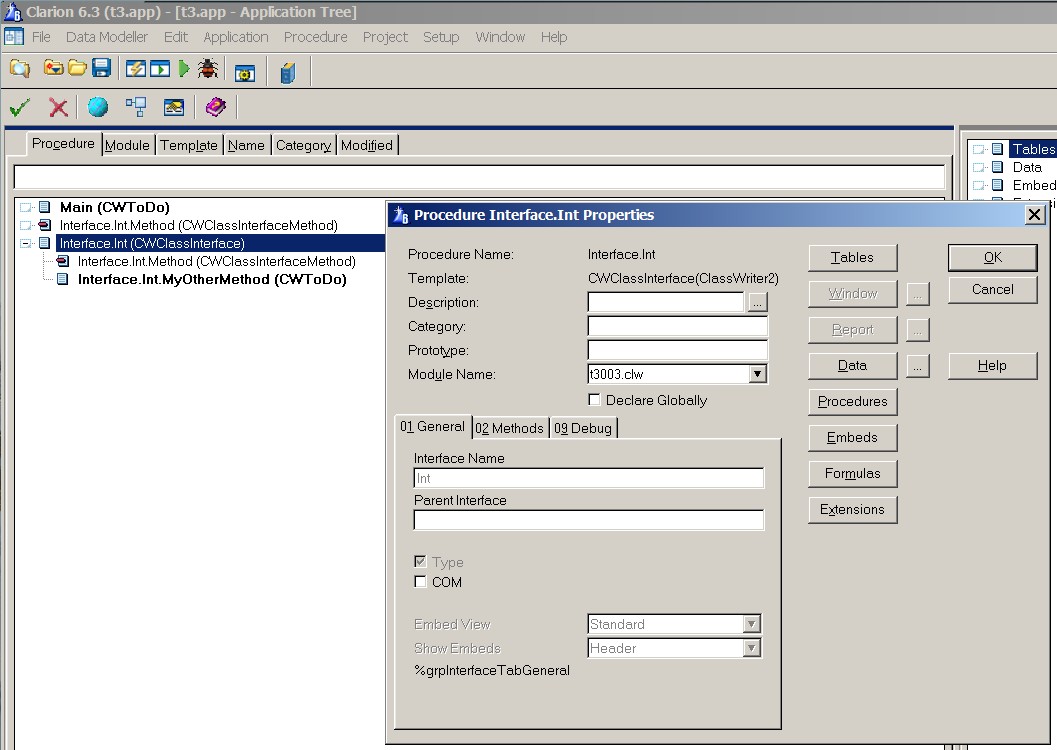Click the Main (CWToDo) procedure icon
Image resolution: width=1057 pixels, height=750 pixels.
tap(44, 207)
